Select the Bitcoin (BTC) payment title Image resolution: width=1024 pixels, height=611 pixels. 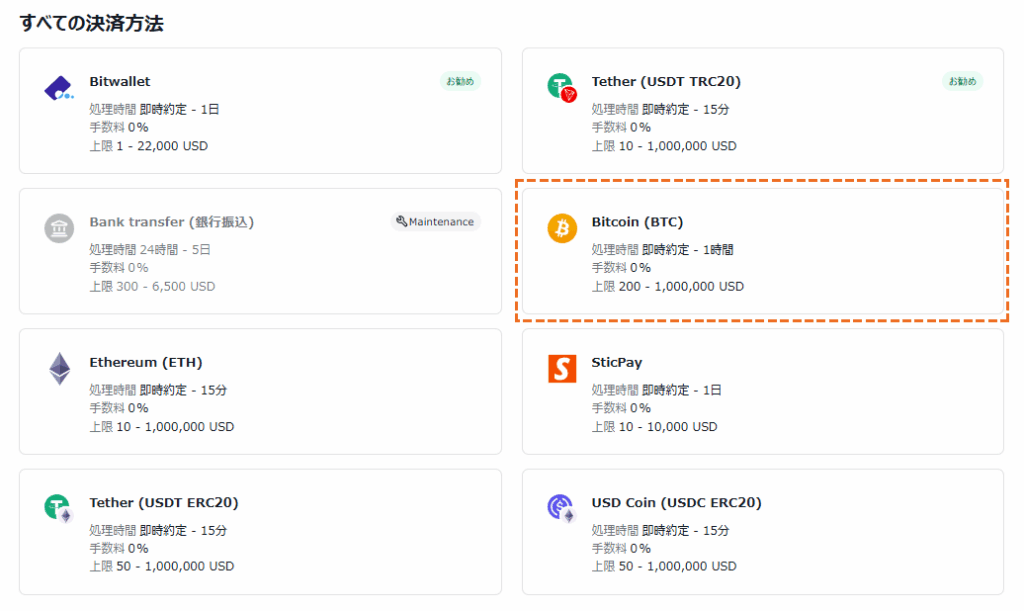(x=637, y=222)
